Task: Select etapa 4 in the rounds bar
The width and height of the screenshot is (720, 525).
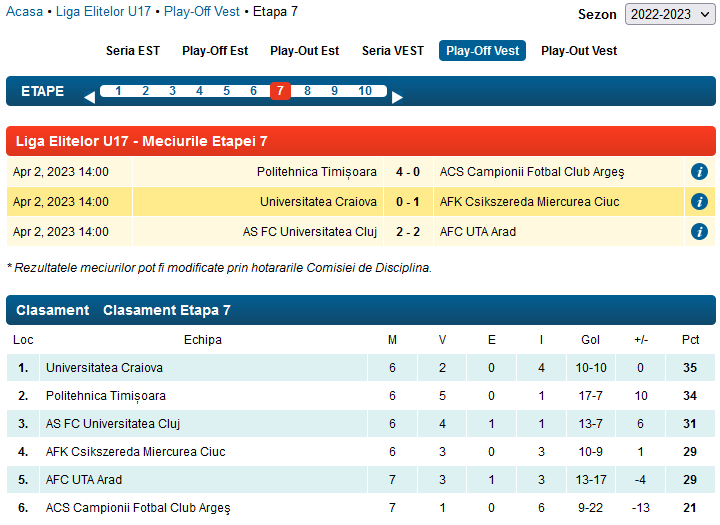Action: pos(199,91)
